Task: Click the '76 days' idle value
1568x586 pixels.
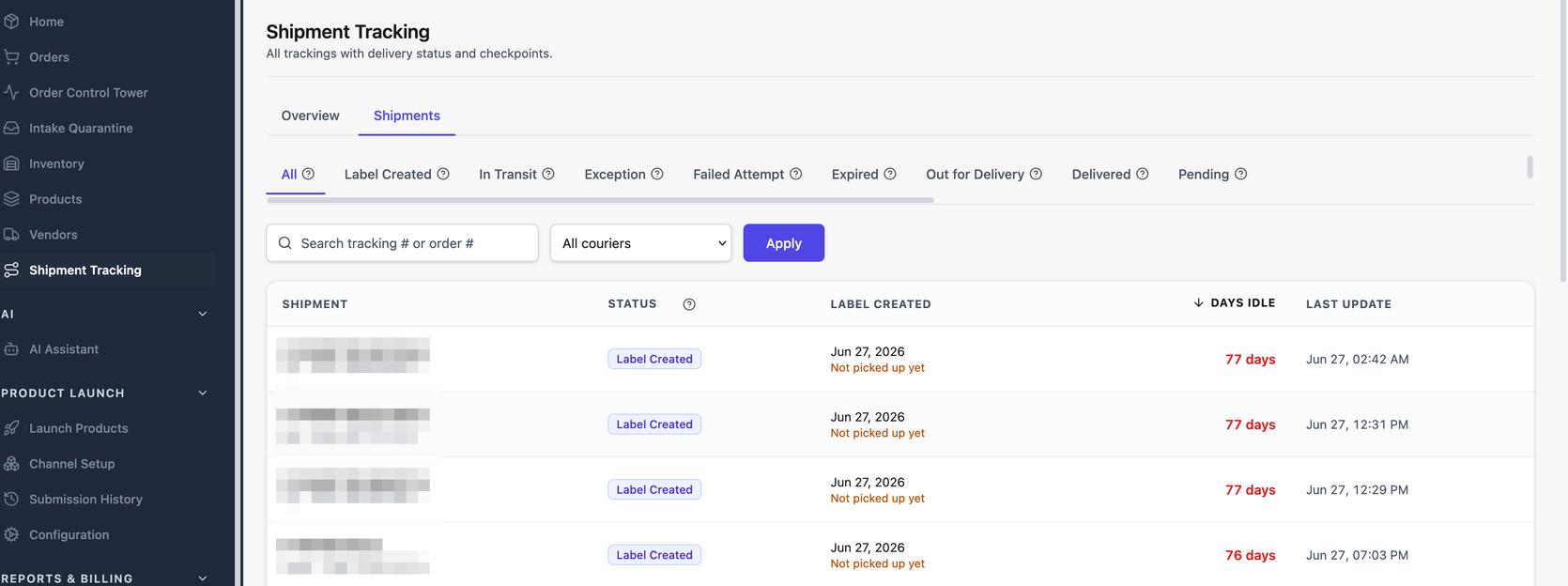Action: [1250, 555]
